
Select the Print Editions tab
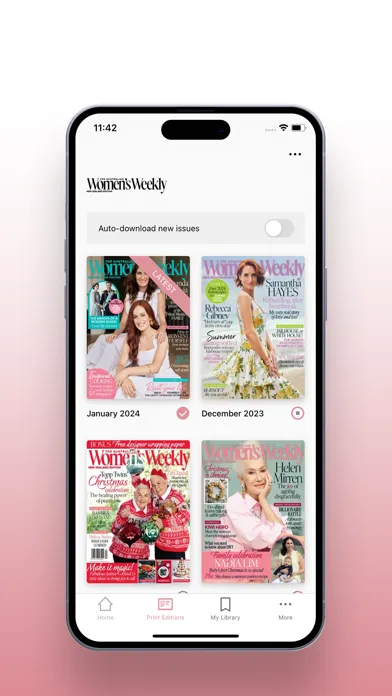[x=165, y=609]
